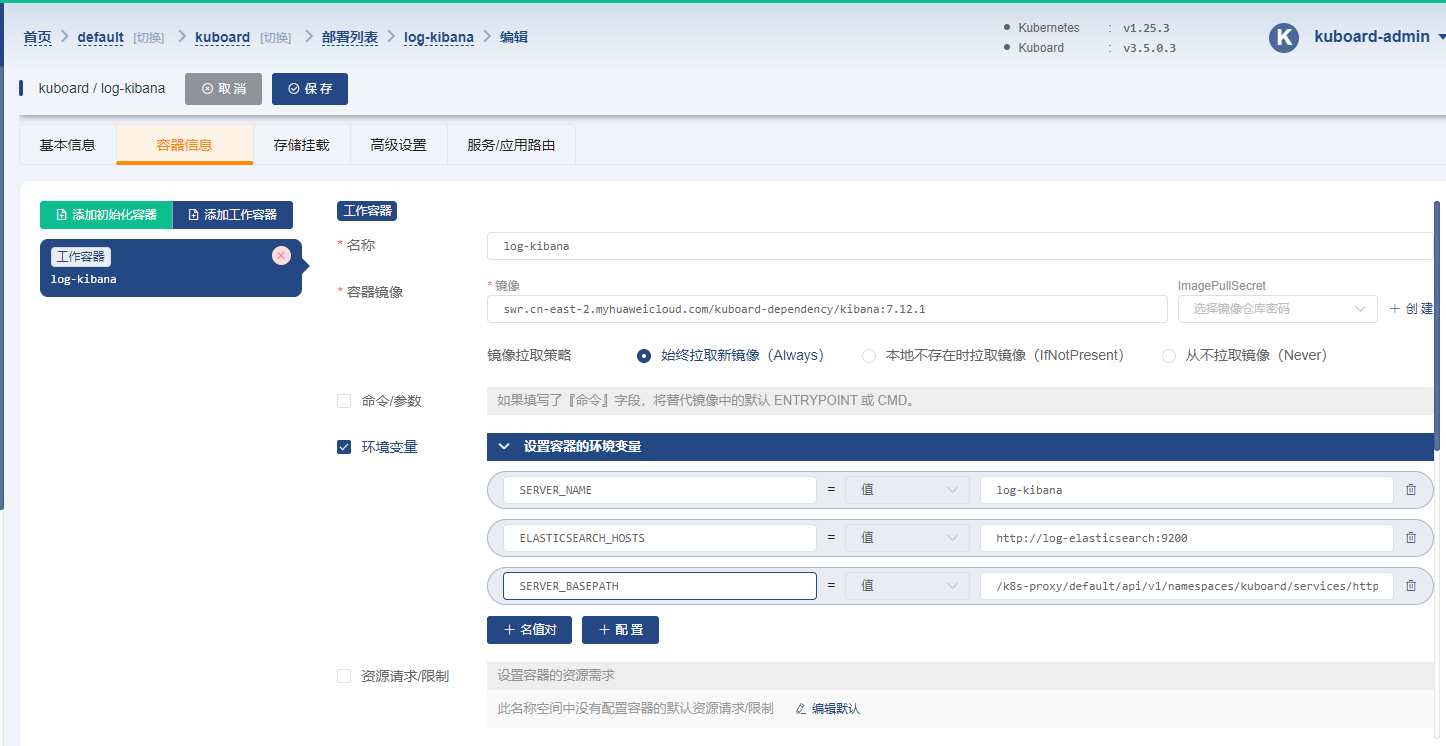Image resolution: width=1446 pixels, height=746 pixels.
Task: Select IfNotPresent image pull policy
Action: click(x=869, y=356)
